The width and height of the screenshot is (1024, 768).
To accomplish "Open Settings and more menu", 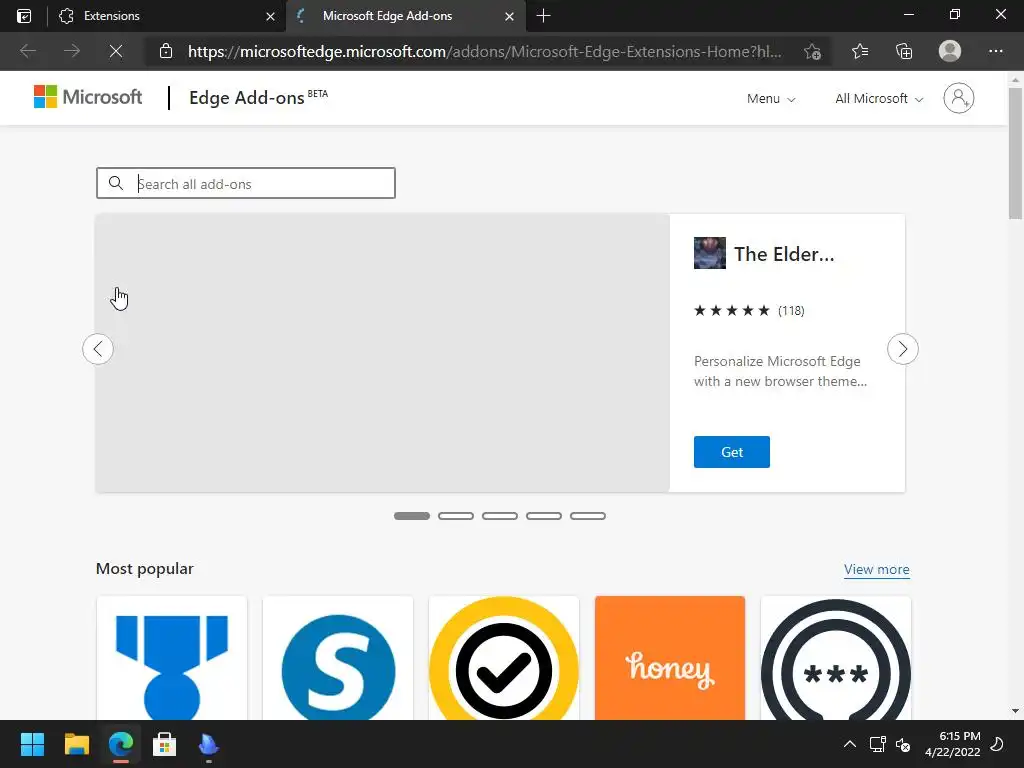I will pyautogui.click(x=995, y=51).
